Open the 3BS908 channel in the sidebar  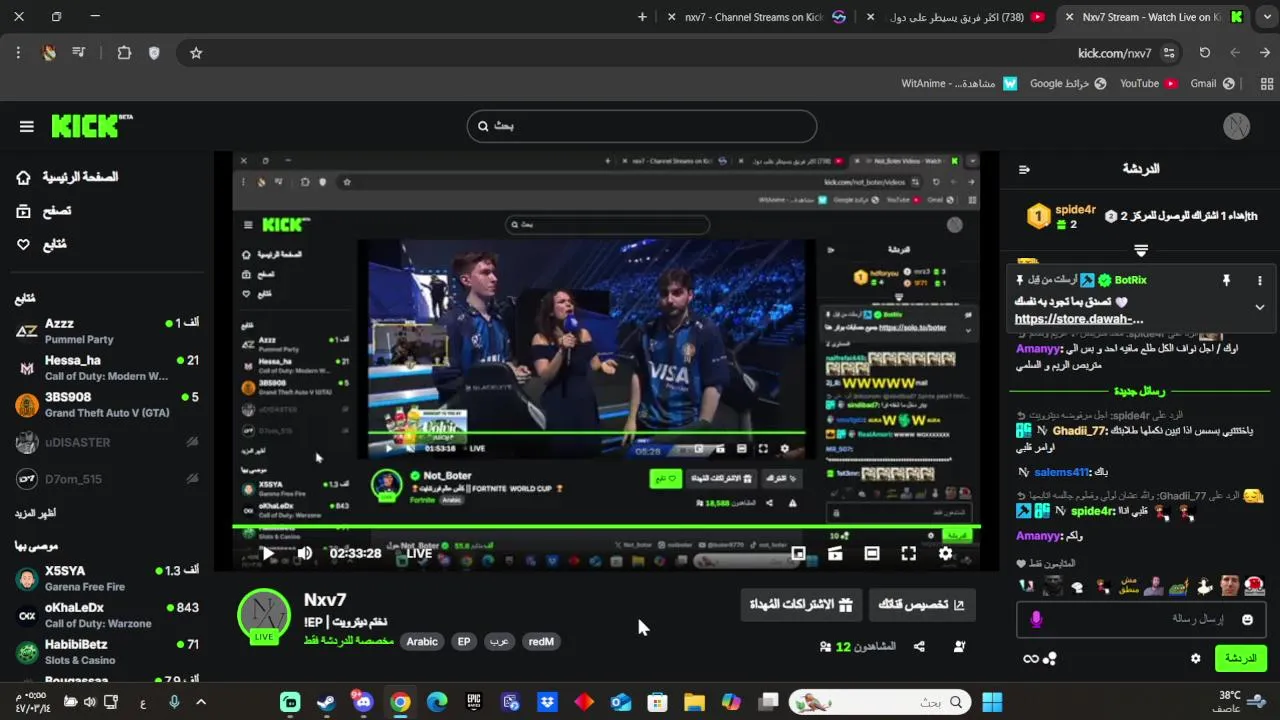coord(106,405)
